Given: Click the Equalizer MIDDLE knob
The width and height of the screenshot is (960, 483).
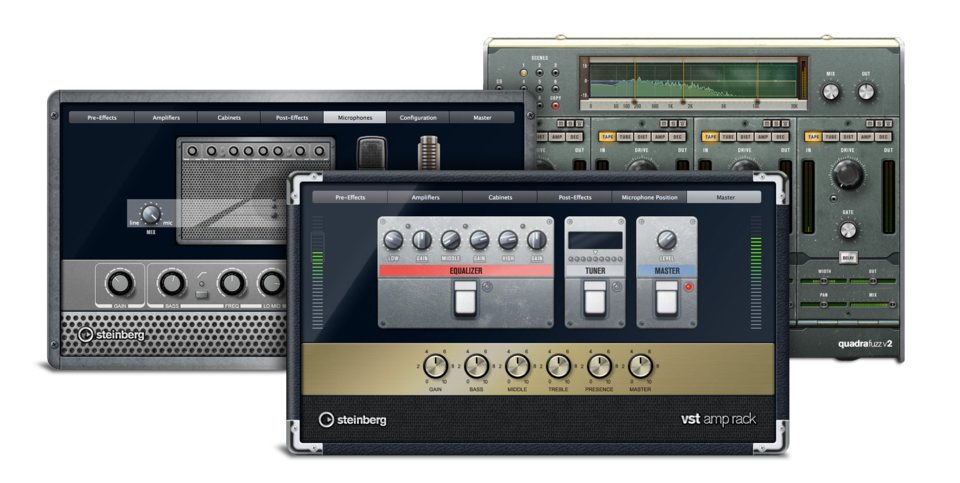Looking at the screenshot, I should 451,240.
